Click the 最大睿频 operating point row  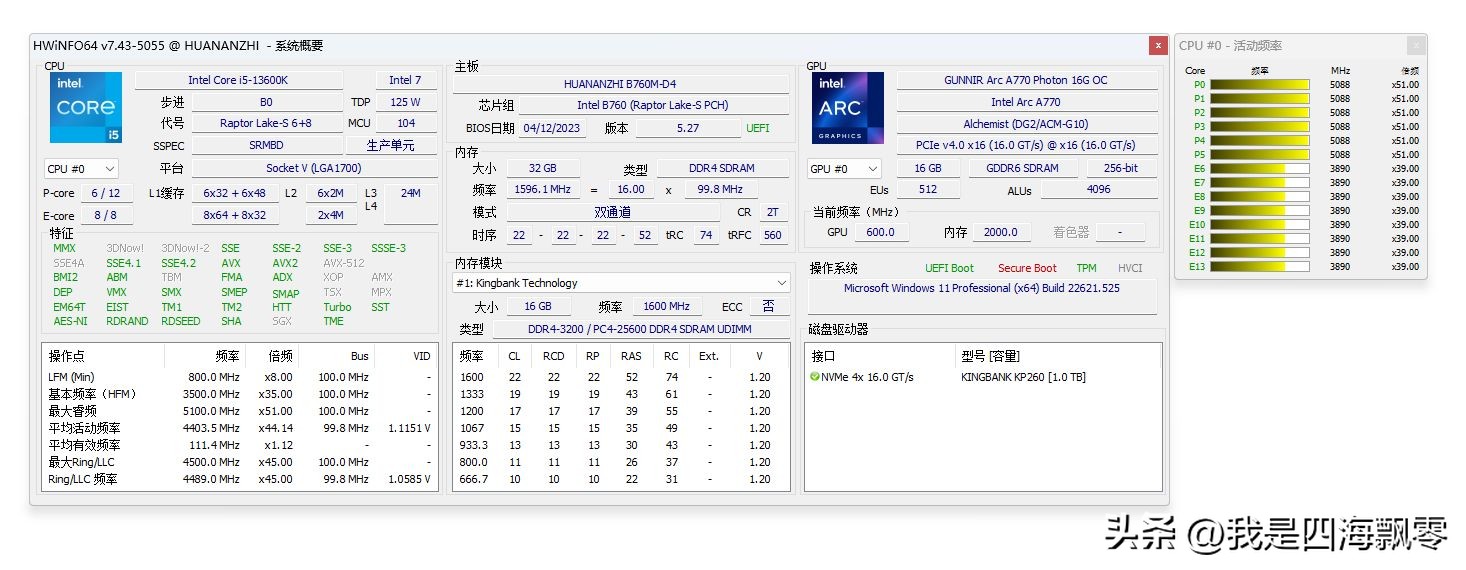240,411
